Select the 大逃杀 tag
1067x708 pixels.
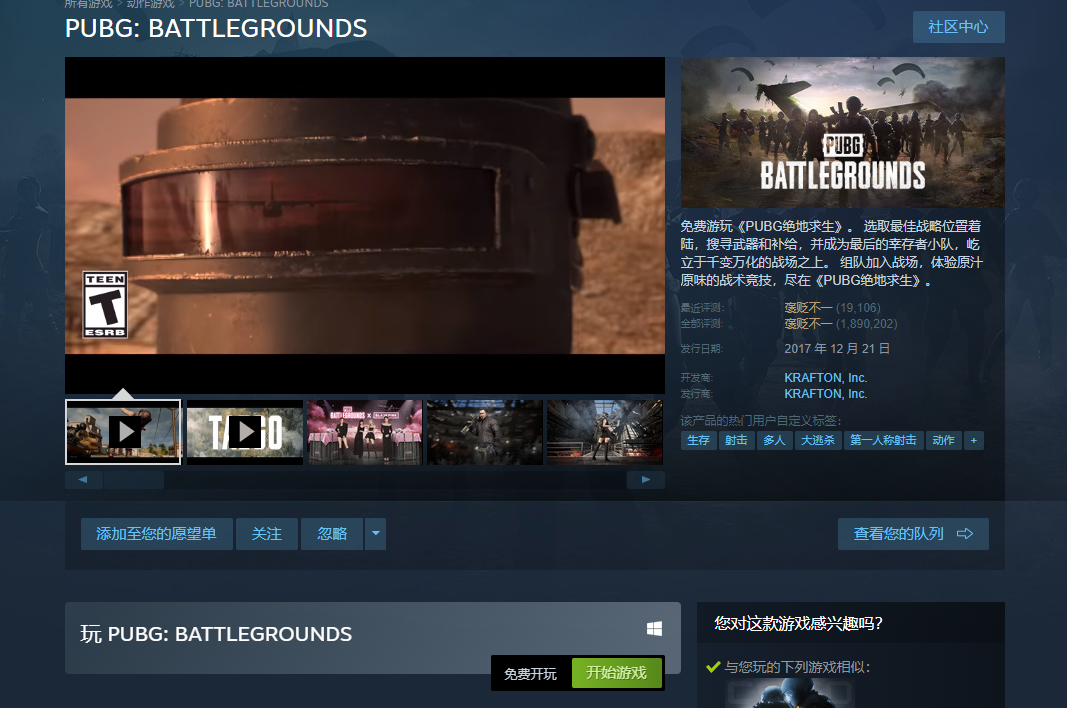tap(817, 440)
